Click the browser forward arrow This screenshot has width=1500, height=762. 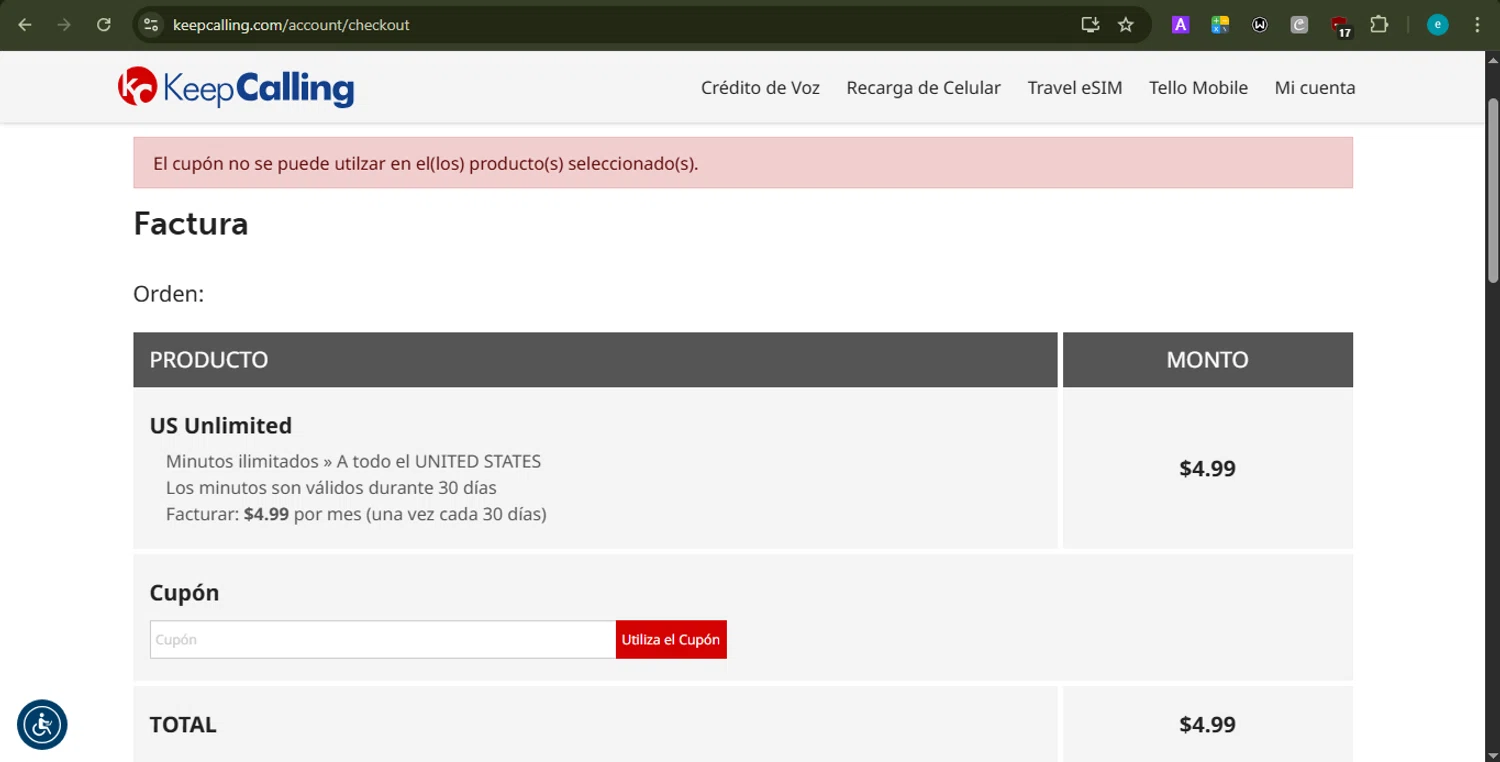coord(64,25)
